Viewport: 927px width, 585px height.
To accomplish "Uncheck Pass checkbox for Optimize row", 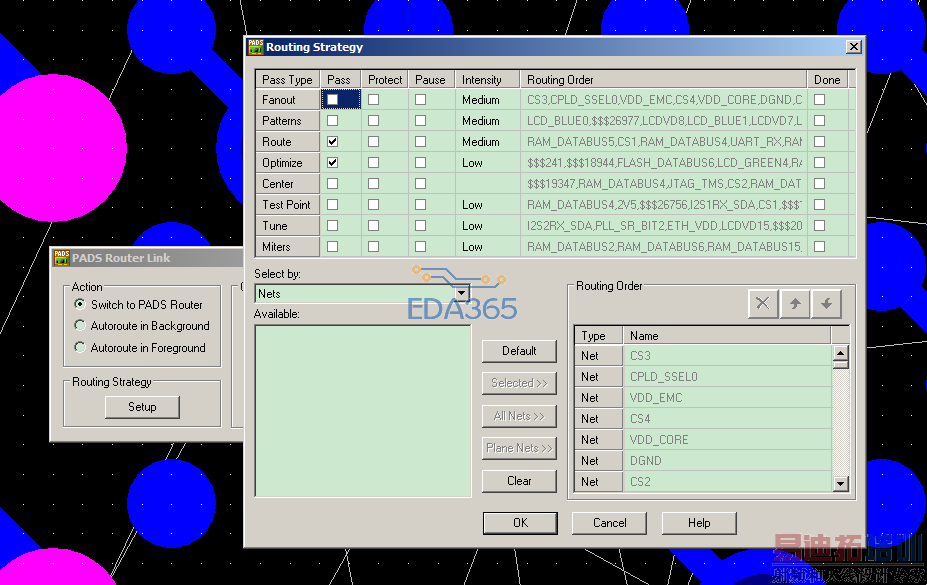I will click(333, 162).
